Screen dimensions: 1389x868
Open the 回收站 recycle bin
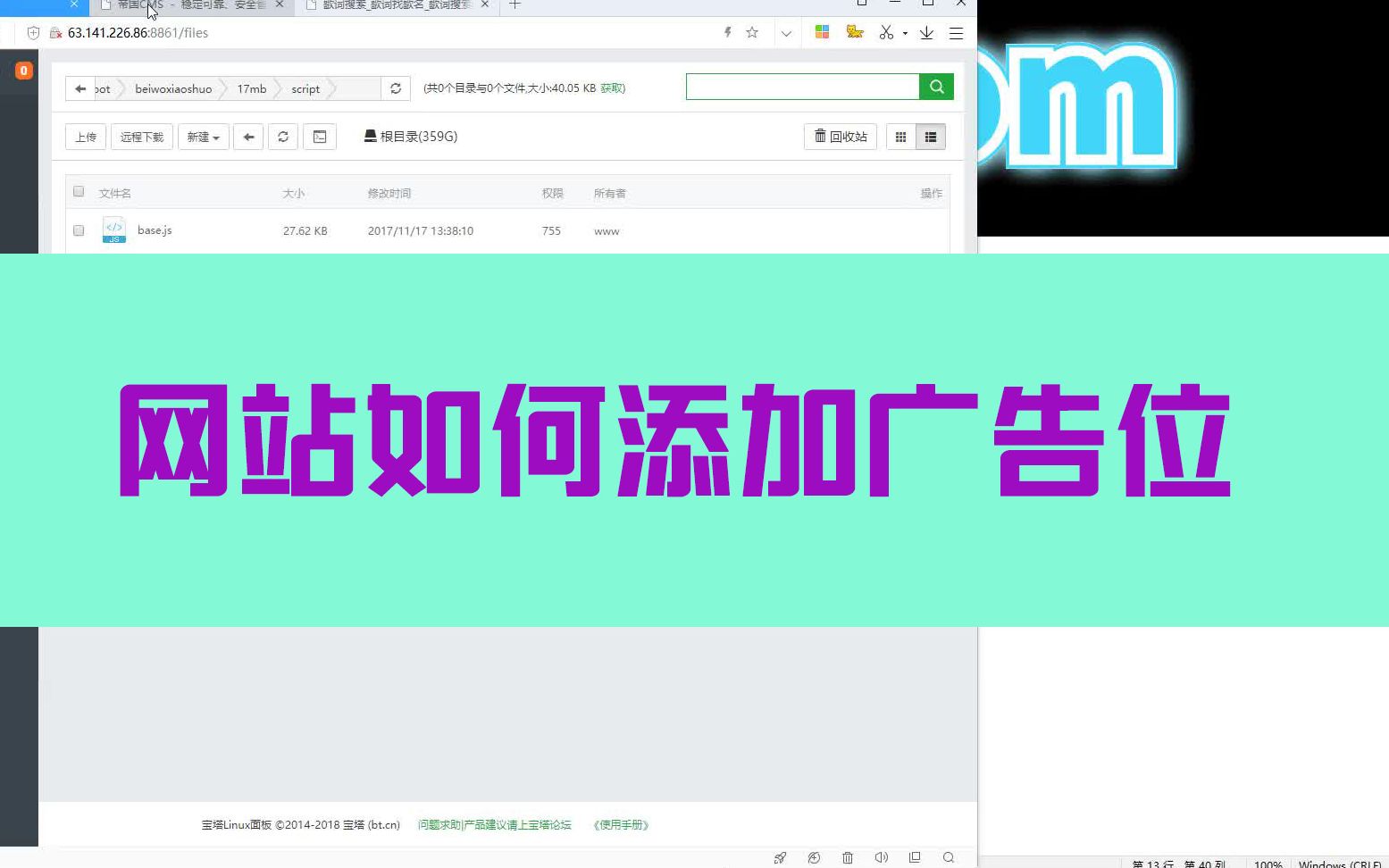(841, 137)
